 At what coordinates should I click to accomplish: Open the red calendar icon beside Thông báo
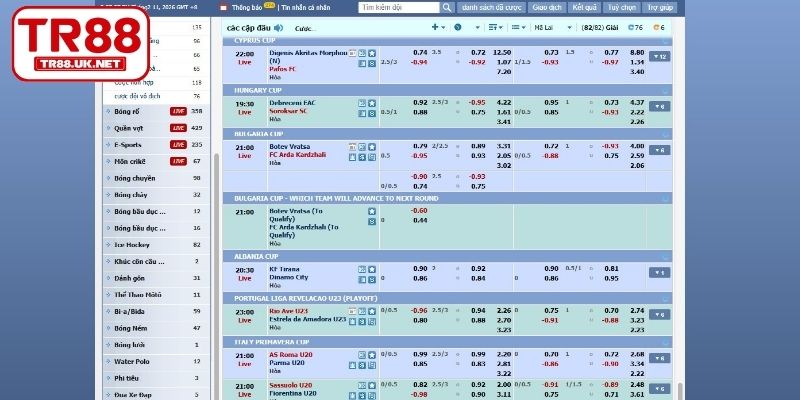223,8
